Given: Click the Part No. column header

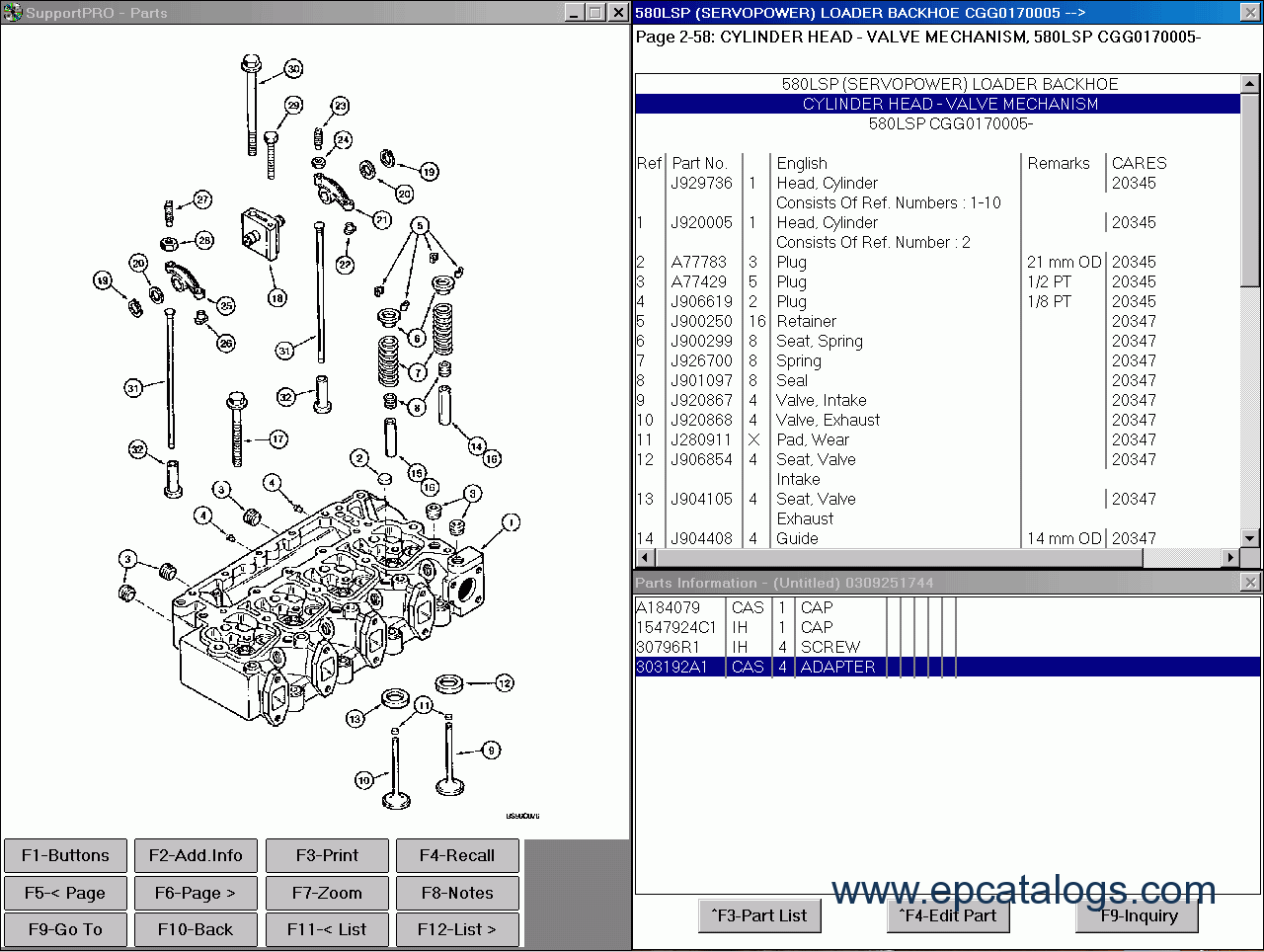Looking at the screenshot, I should [x=699, y=163].
